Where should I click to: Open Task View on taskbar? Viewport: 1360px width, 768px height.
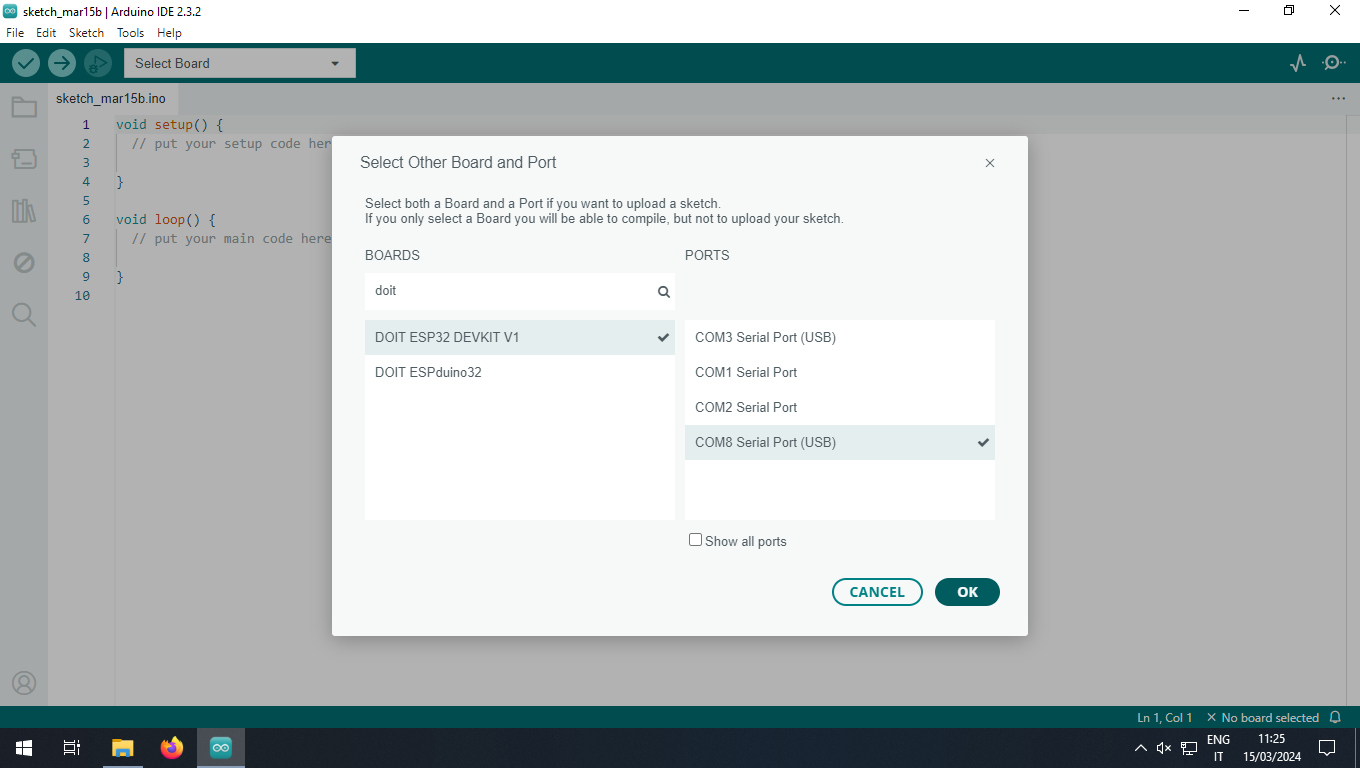click(72, 748)
